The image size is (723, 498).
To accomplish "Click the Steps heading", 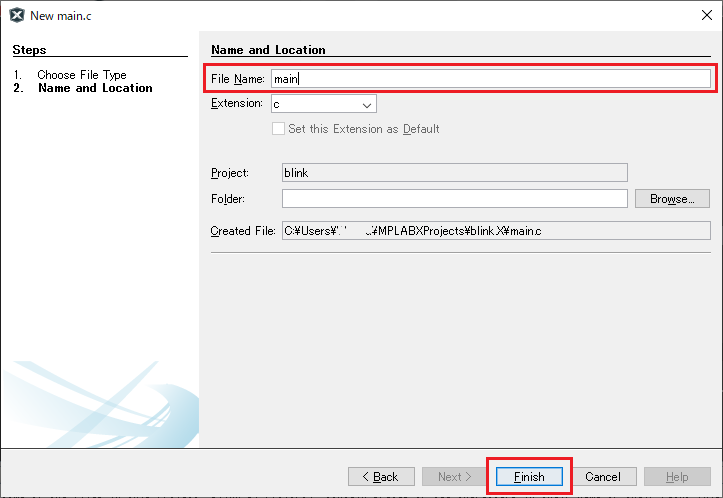I will (x=29, y=50).
